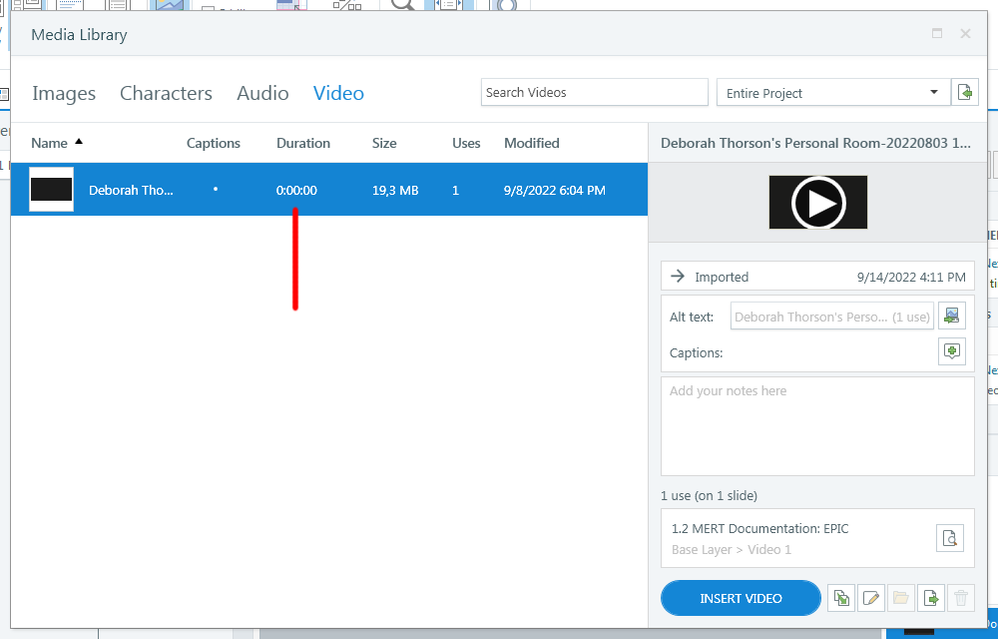The image size is (998, 639).
Task: Sort by the Modified column header
Action: [x=531, y=143]
